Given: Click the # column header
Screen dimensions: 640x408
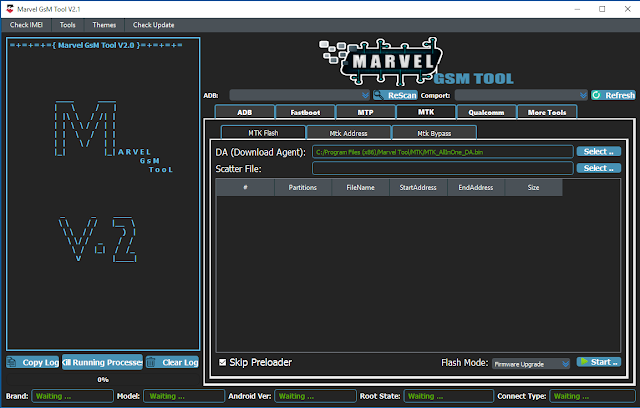Looking at the screenshot, I should pos(245,187).
